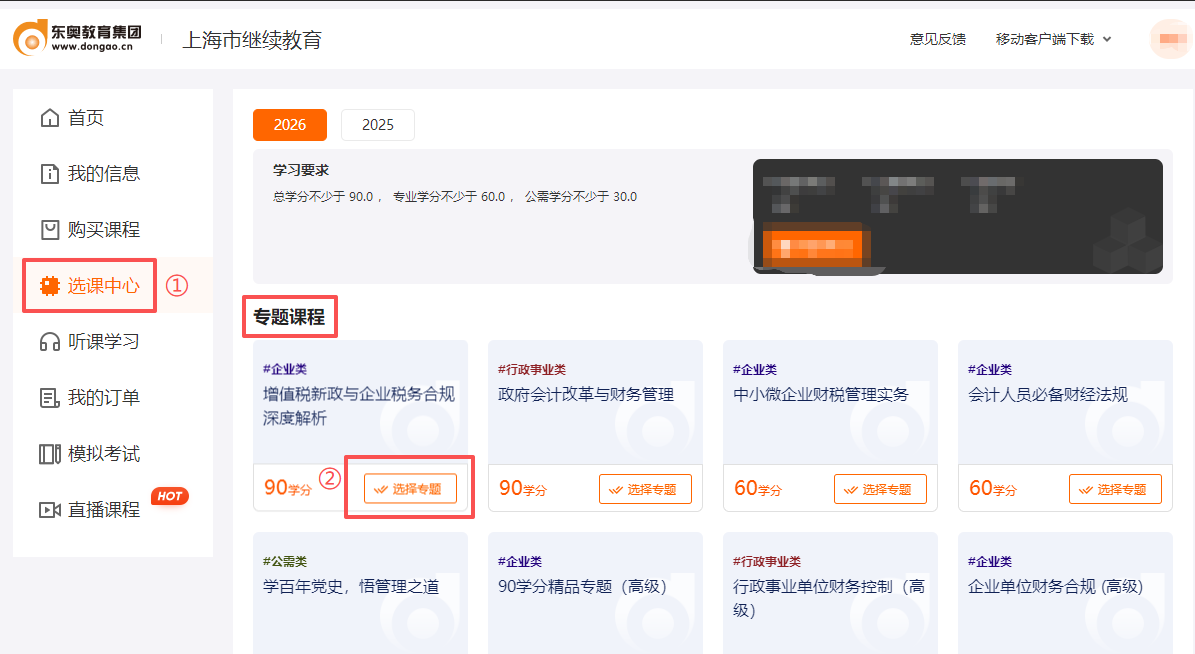Switch to the 2025 tab
This screenshot has width=1195, height=654.
pos(377,124)
